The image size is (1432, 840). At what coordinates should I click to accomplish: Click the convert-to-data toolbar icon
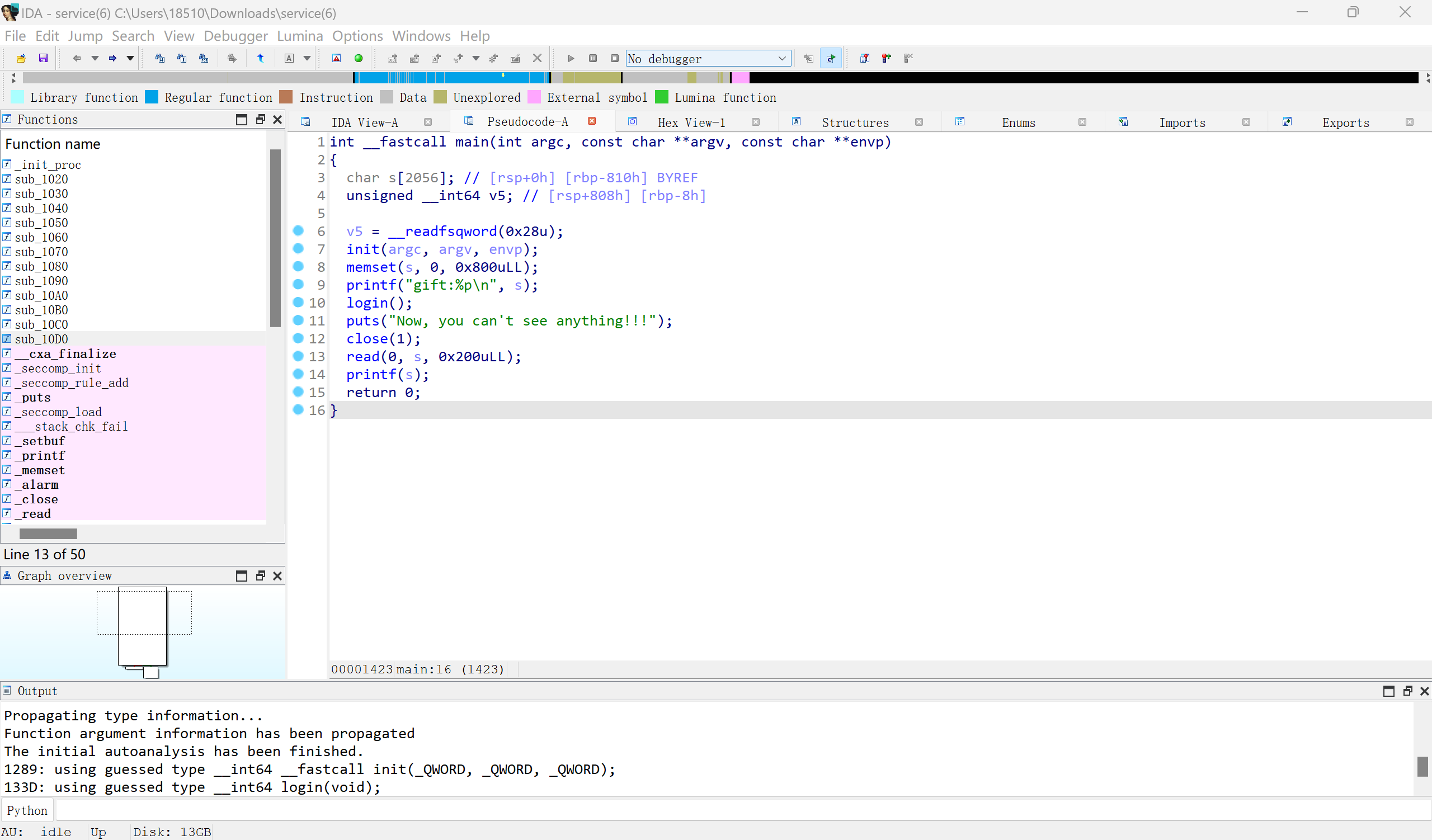415,58
